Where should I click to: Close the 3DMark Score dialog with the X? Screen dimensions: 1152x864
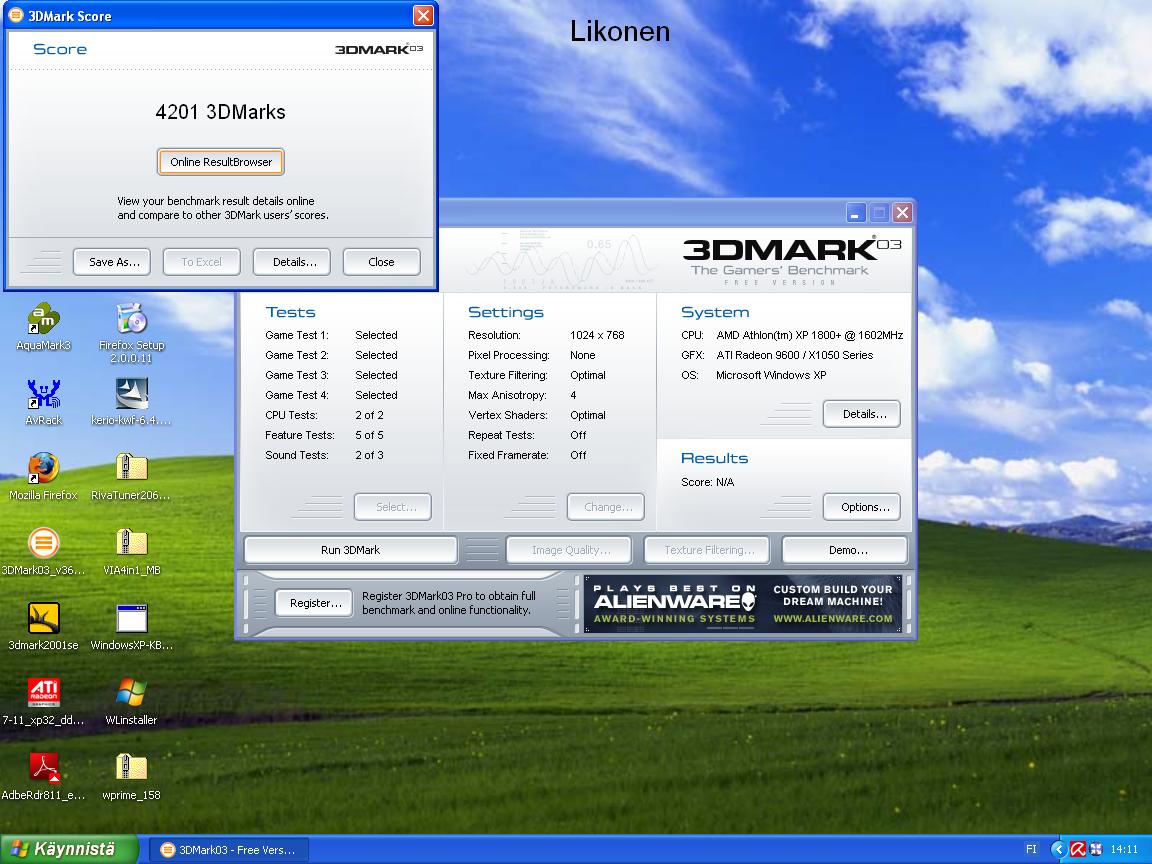coord(423,15)
